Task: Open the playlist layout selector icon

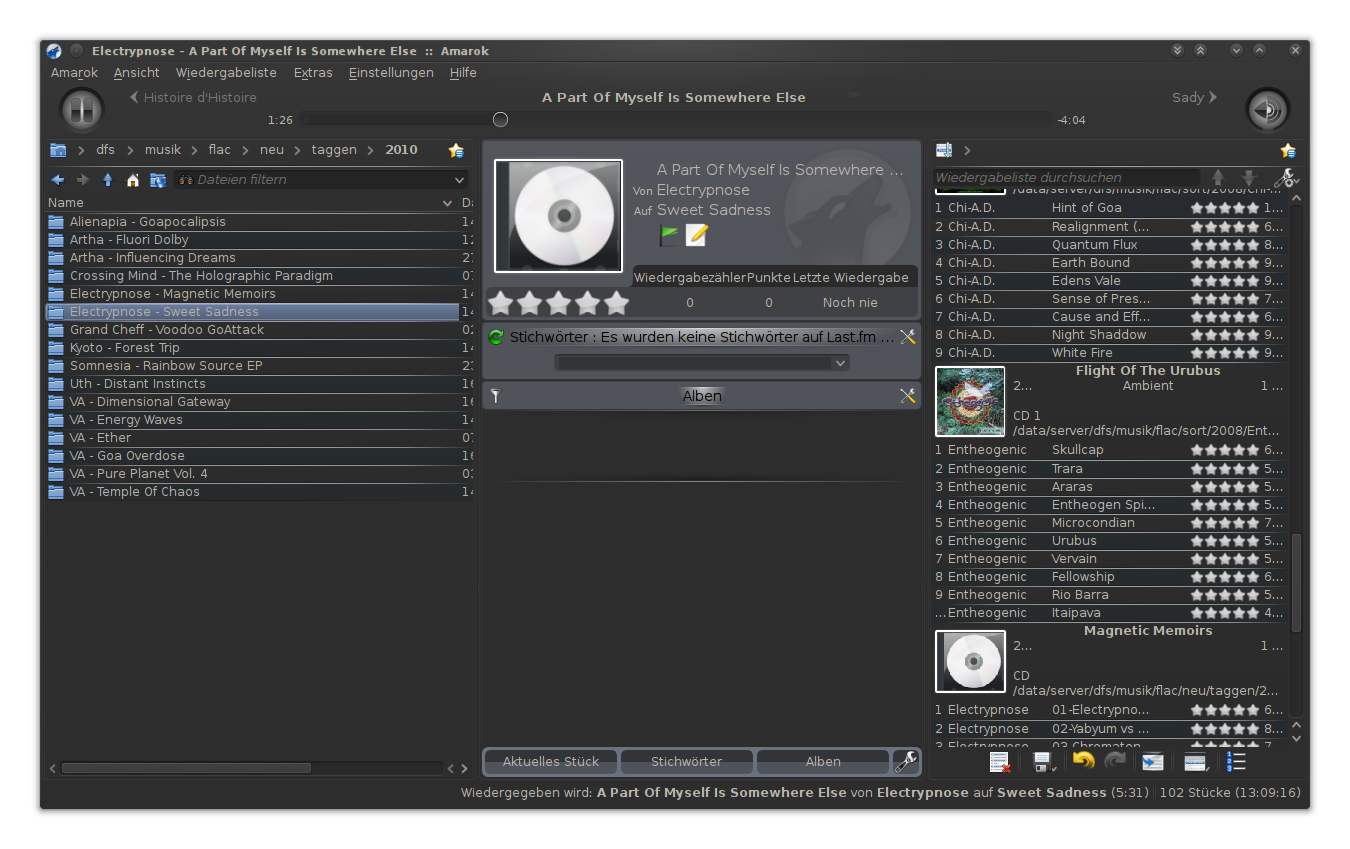Action: pos(1196,762)
